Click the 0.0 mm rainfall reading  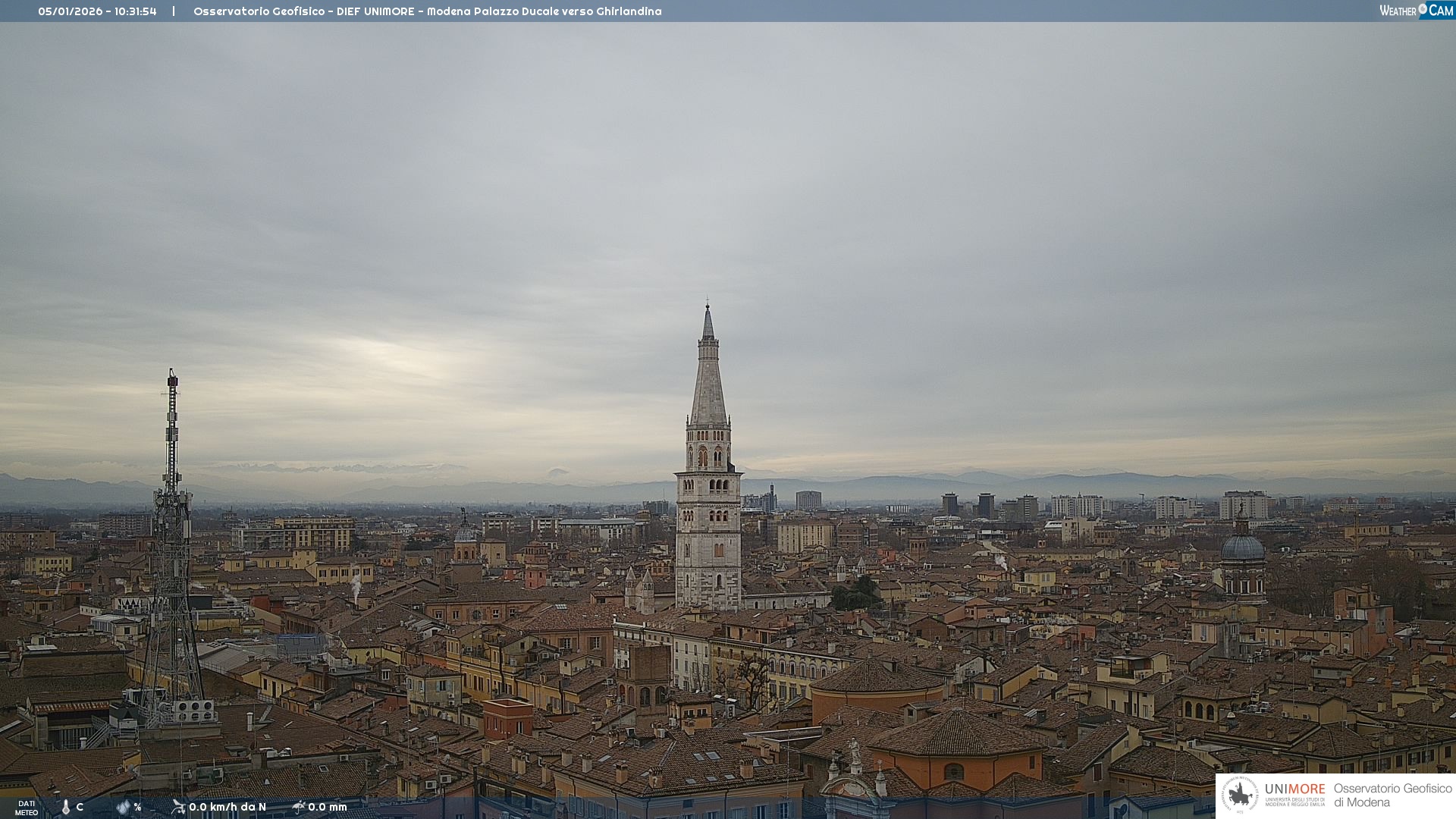328,807
